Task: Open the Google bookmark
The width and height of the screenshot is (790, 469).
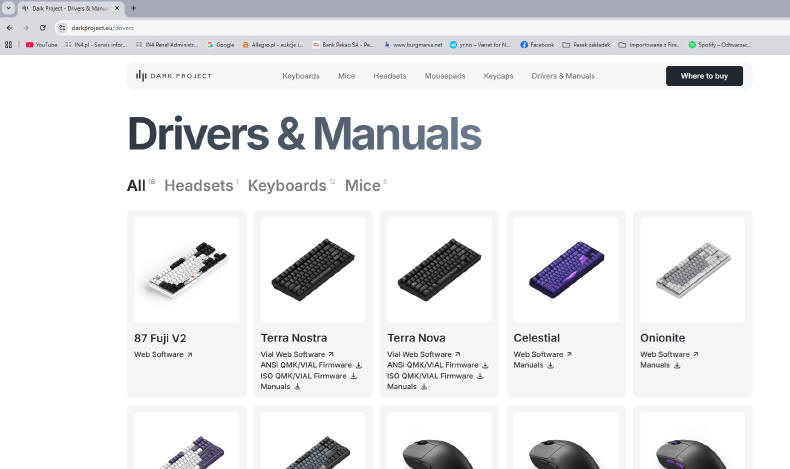Action: click(x=220, y=45)
